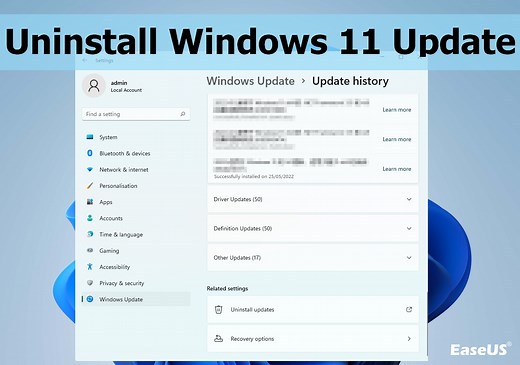Select Accessibility label in sidebar
Screen dimensions: 520x365
(115, 267)
